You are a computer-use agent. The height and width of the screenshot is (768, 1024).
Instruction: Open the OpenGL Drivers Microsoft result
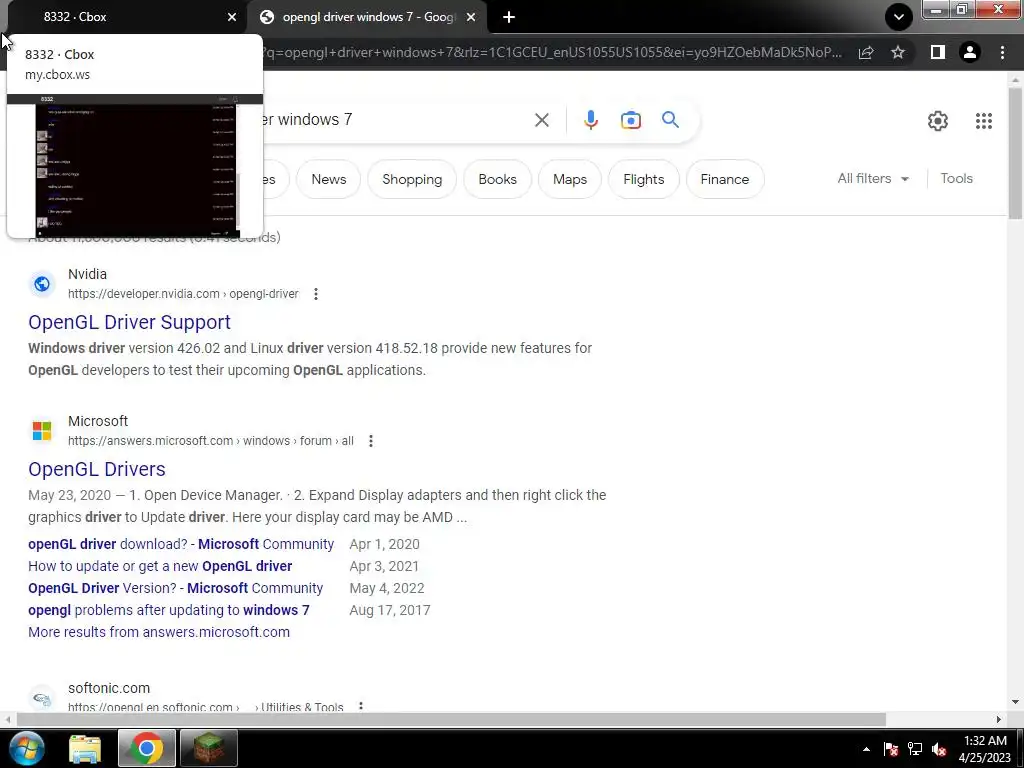point(97,469)
